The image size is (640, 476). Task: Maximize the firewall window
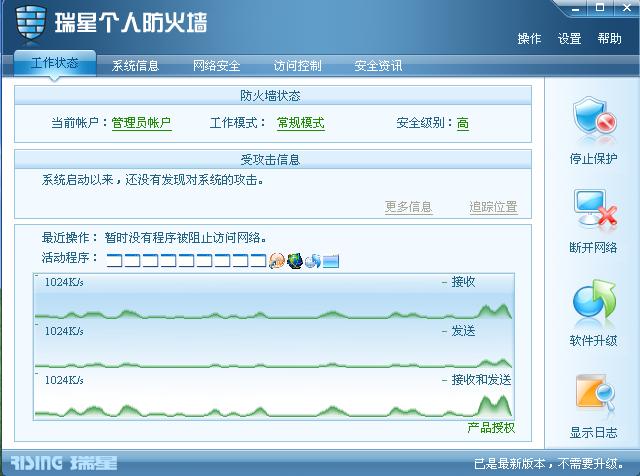(600, 8)
